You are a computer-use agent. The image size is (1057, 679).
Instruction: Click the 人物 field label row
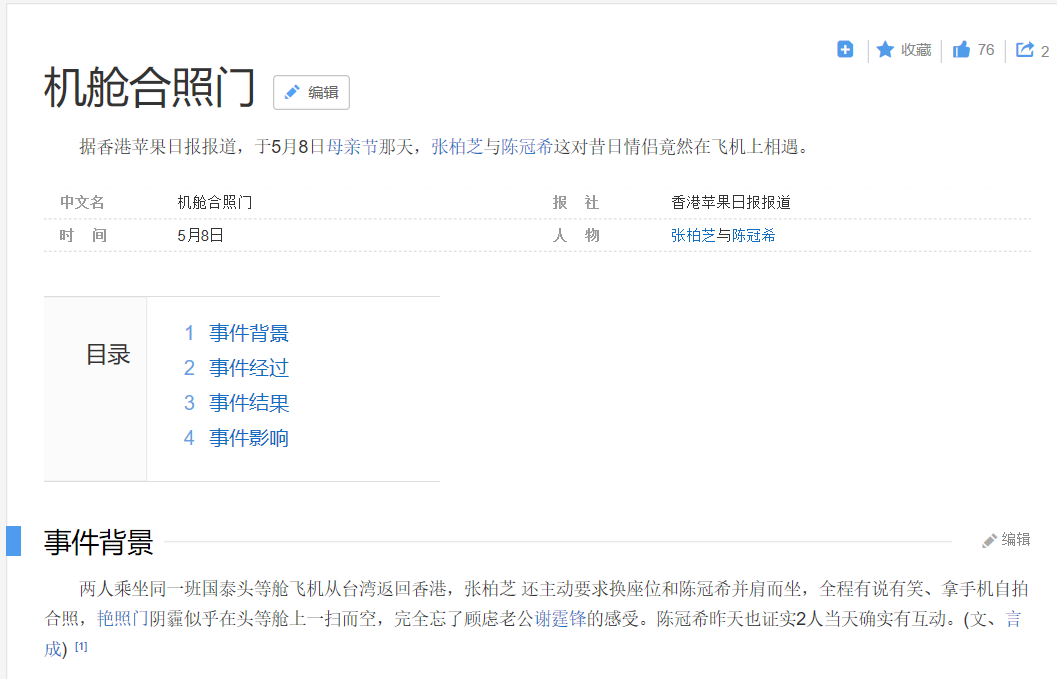pos(577,234)
